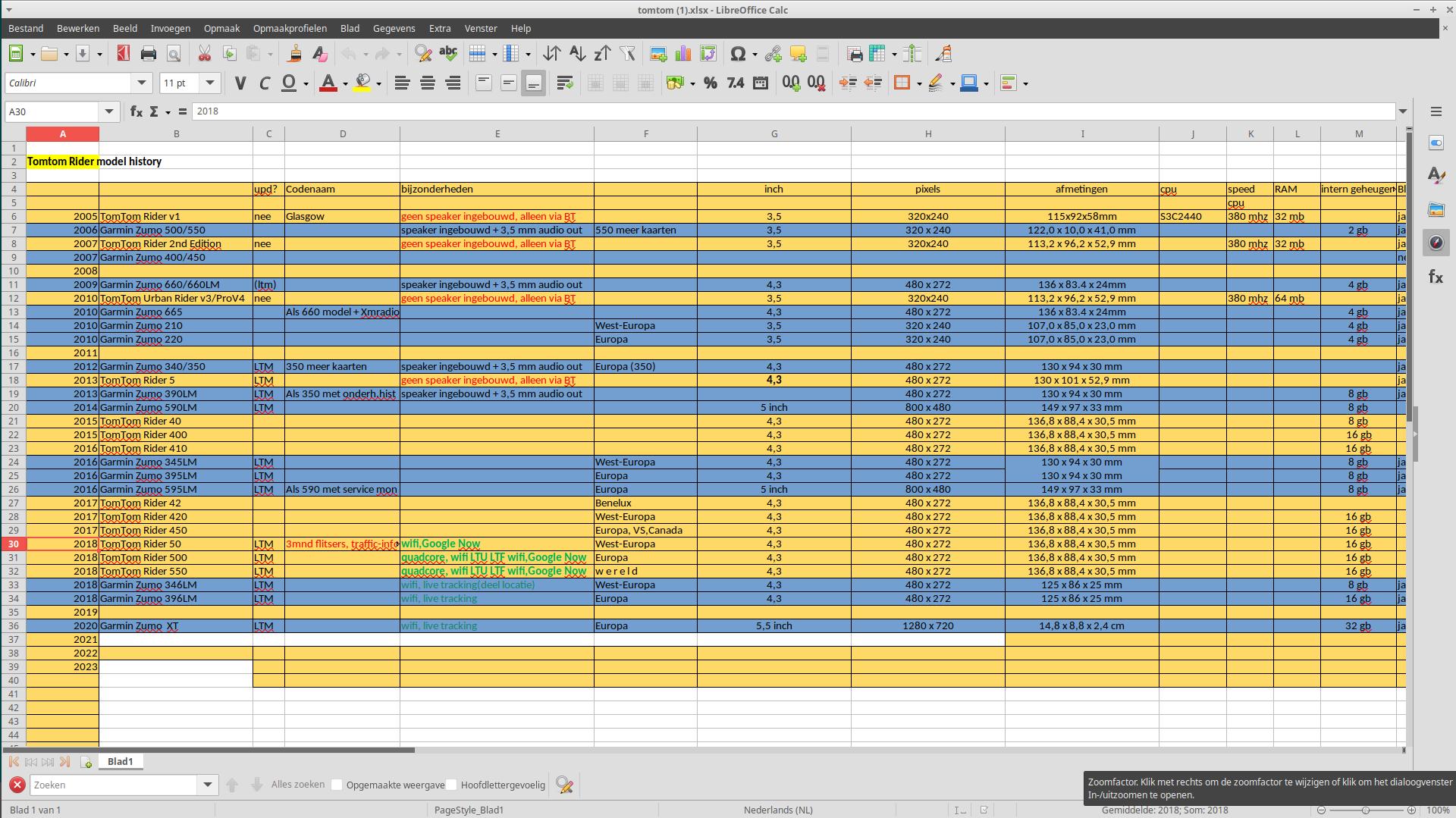This screenshot has height=818, width=1456.
Task: Click the zoom slider in status bar
Action: pyautogui.click(x=1366, y=810)
